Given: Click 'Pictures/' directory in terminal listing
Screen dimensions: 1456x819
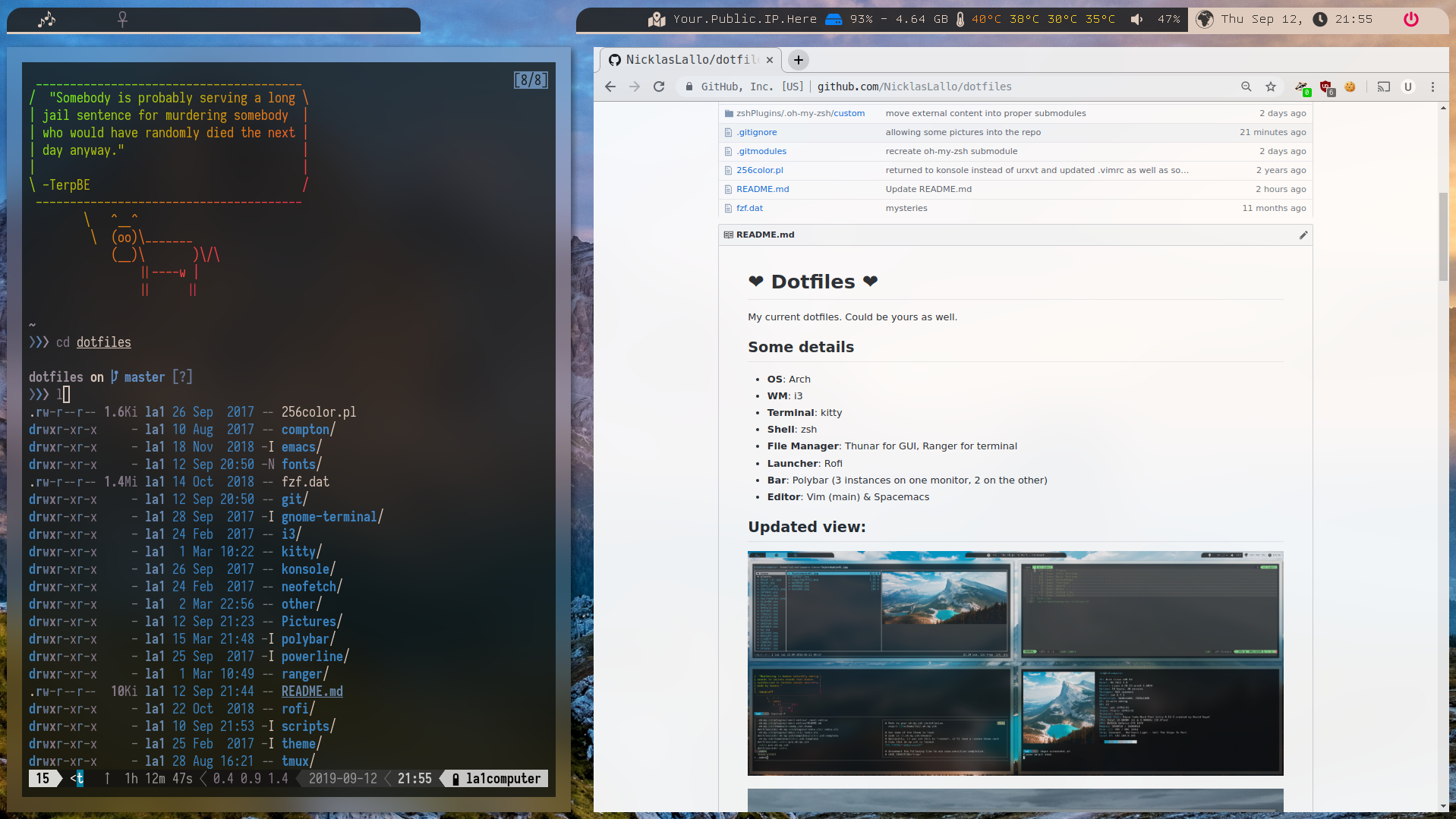Looking at the screenshot, I should (312, 622).
